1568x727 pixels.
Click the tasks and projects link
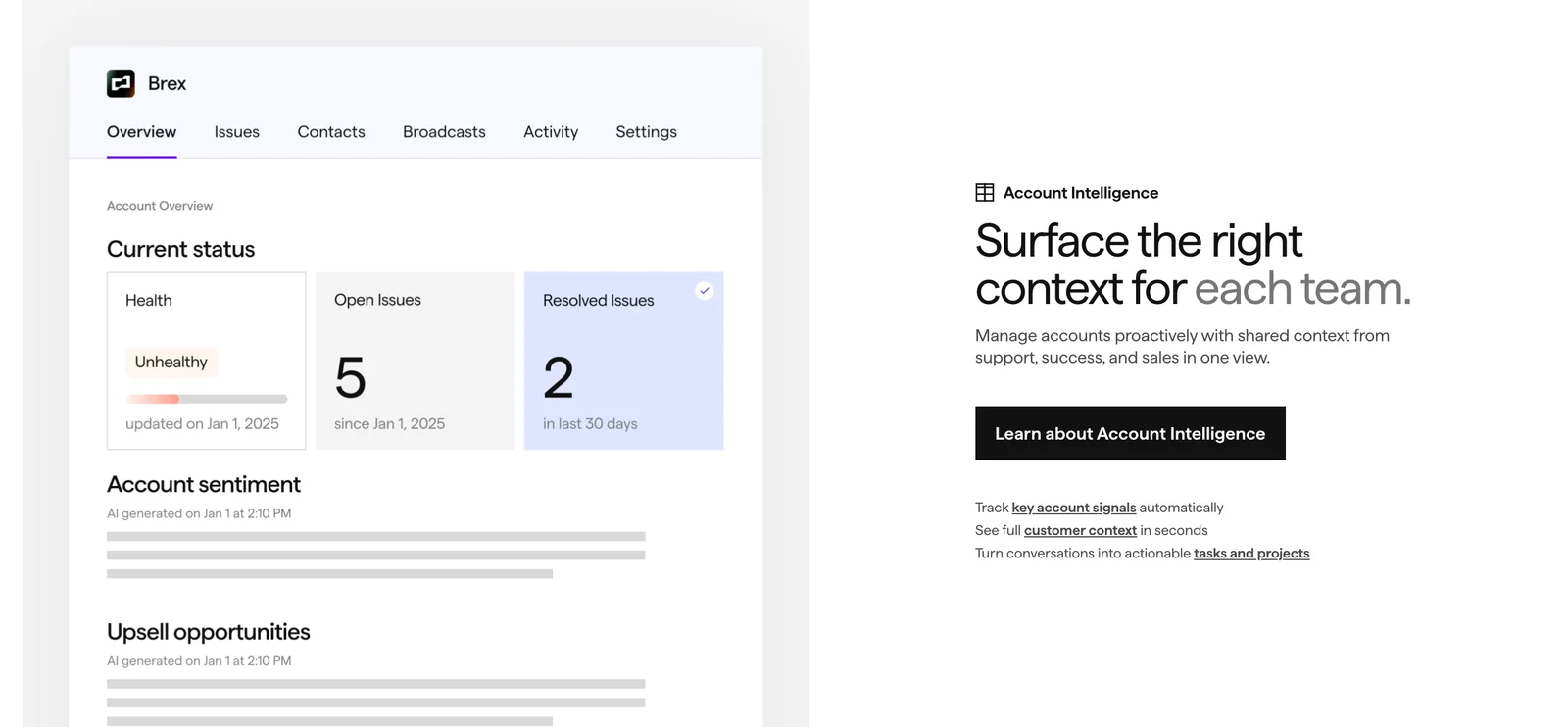(1250, 554)
